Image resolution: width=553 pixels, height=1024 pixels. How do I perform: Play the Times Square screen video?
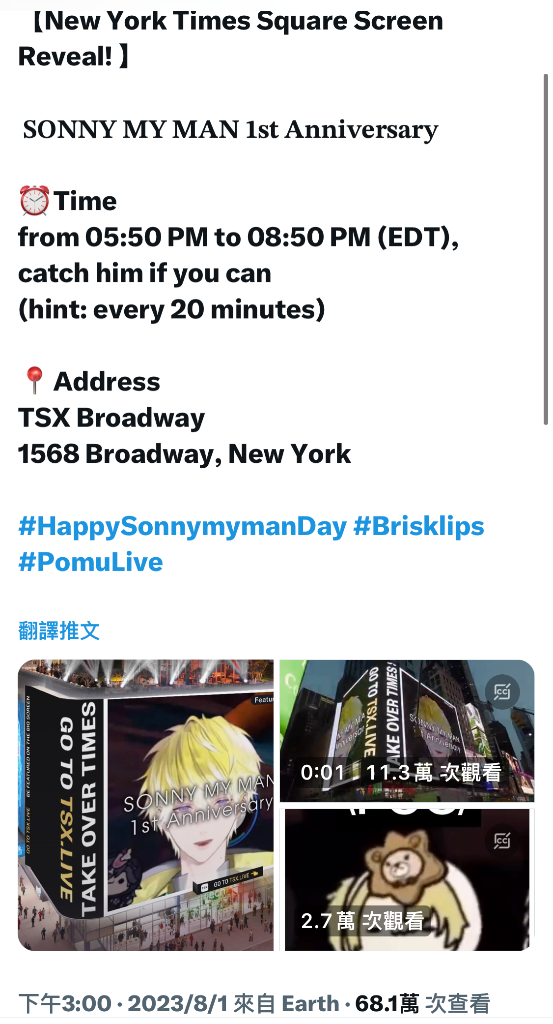(x=407, y=730)
